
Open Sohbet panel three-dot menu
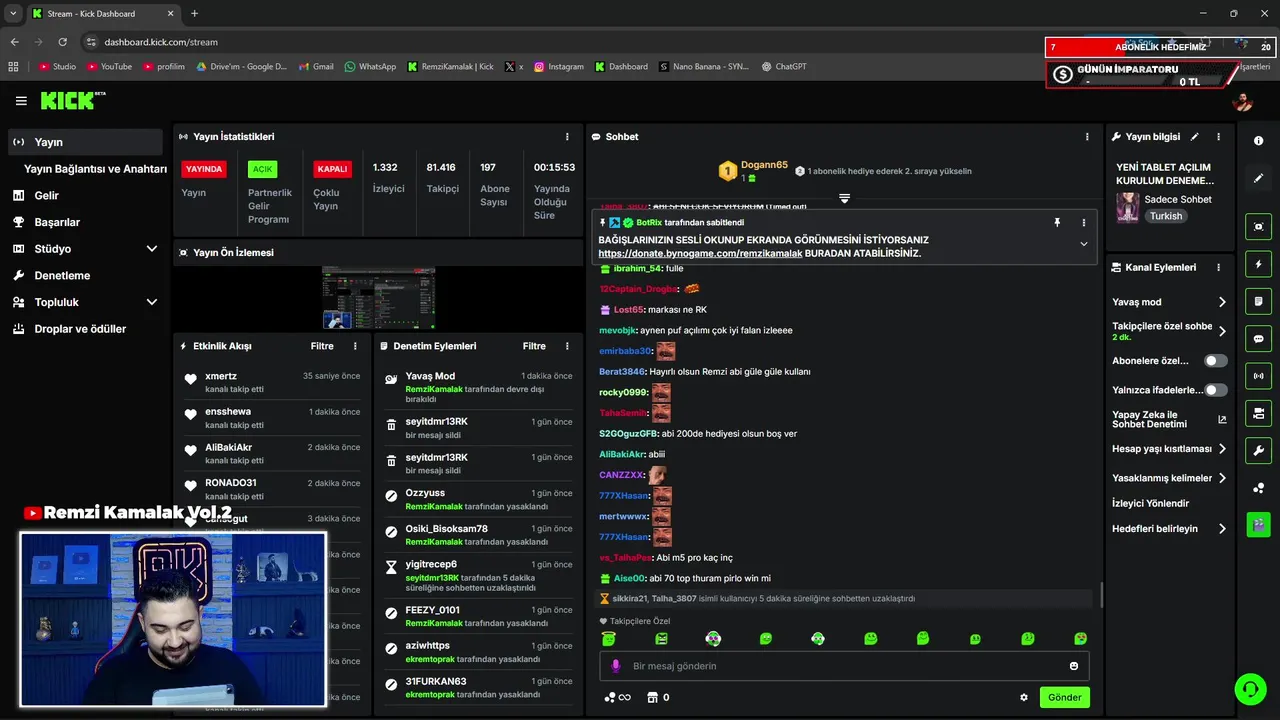tap(1087, 137)
